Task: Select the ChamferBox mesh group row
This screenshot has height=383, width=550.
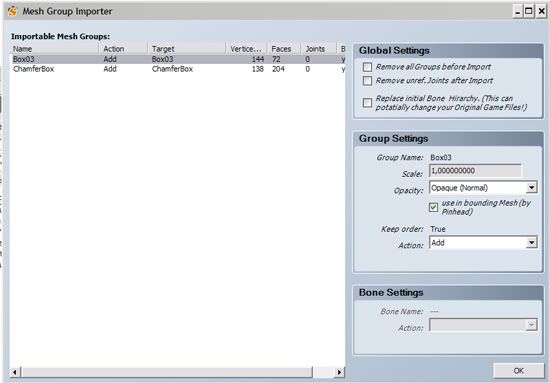Action: coord(178,69)
